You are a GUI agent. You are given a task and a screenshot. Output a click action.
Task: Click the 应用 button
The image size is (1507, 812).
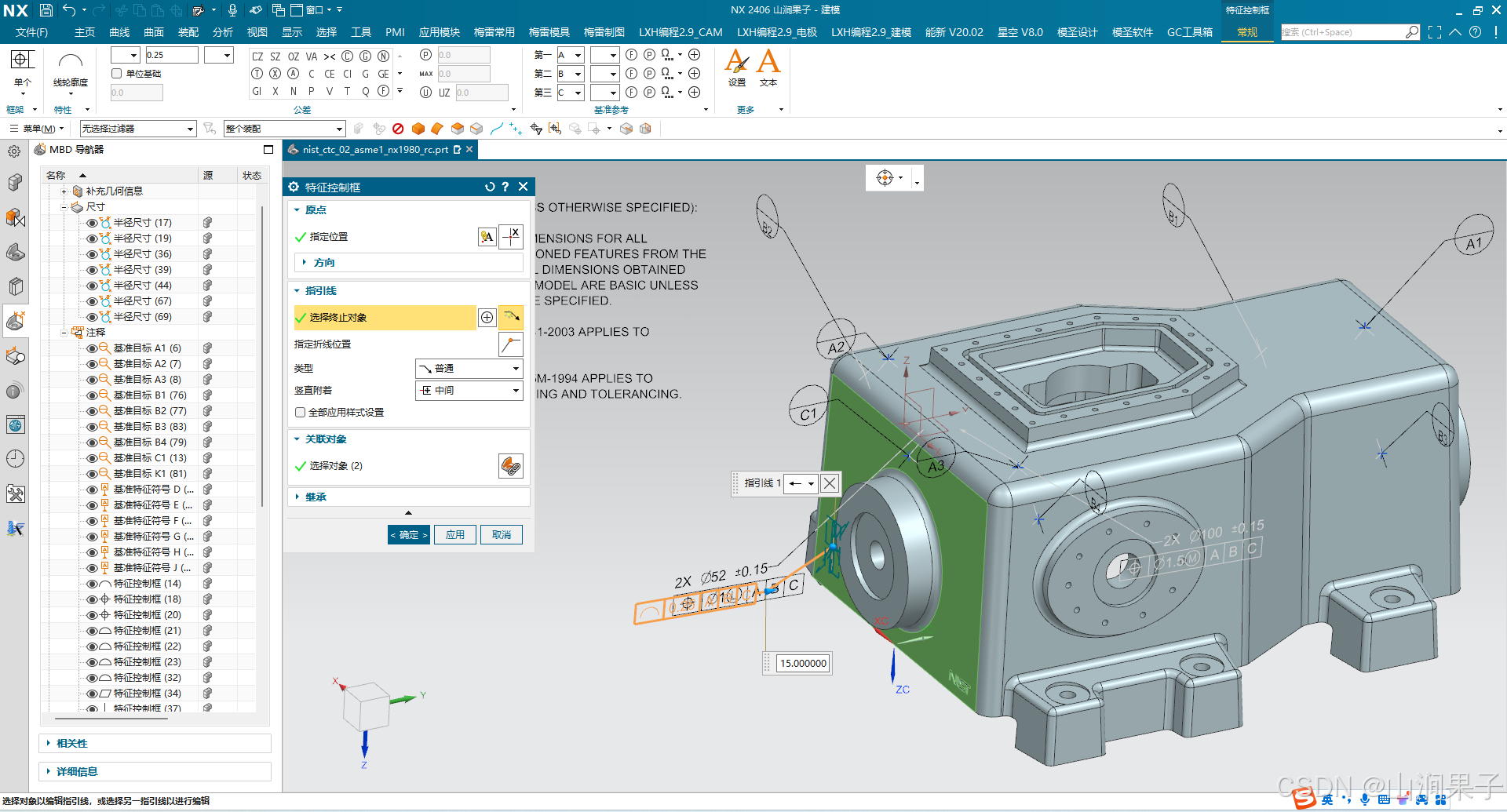point(455,535)
